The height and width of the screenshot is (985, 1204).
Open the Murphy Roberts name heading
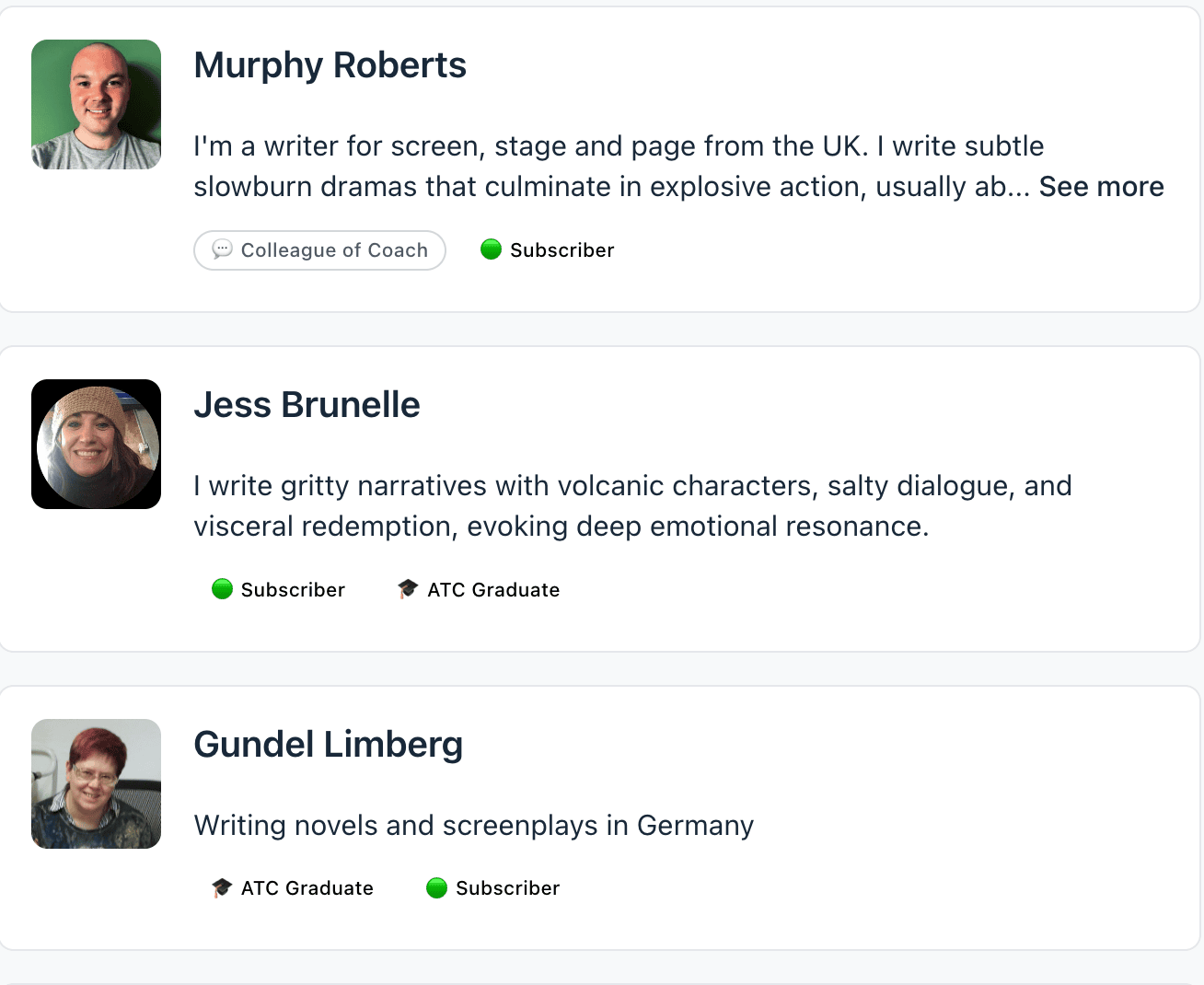tap(330, 65)
